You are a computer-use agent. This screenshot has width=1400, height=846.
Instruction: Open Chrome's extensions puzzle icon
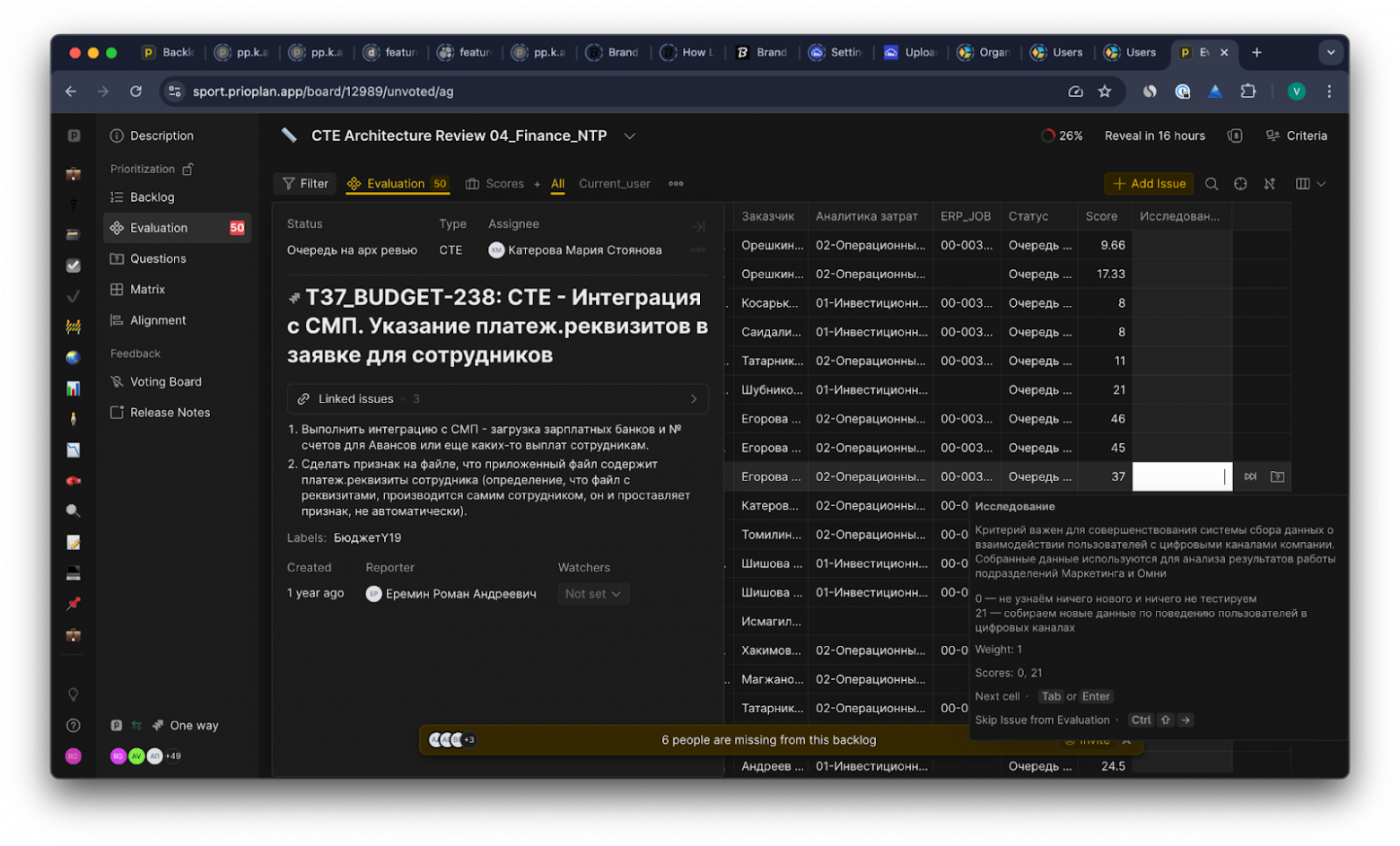(x=1247, y=92)
